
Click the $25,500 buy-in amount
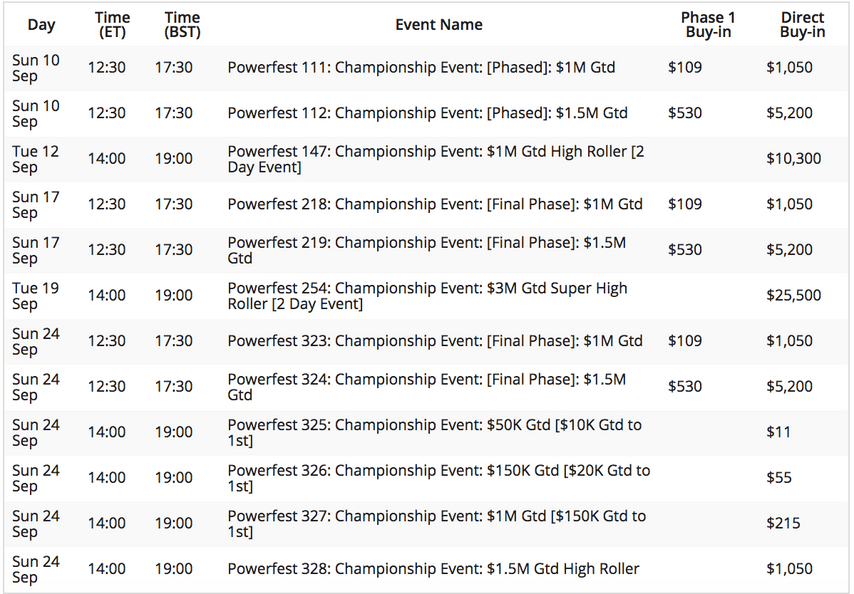coord(794,296)
